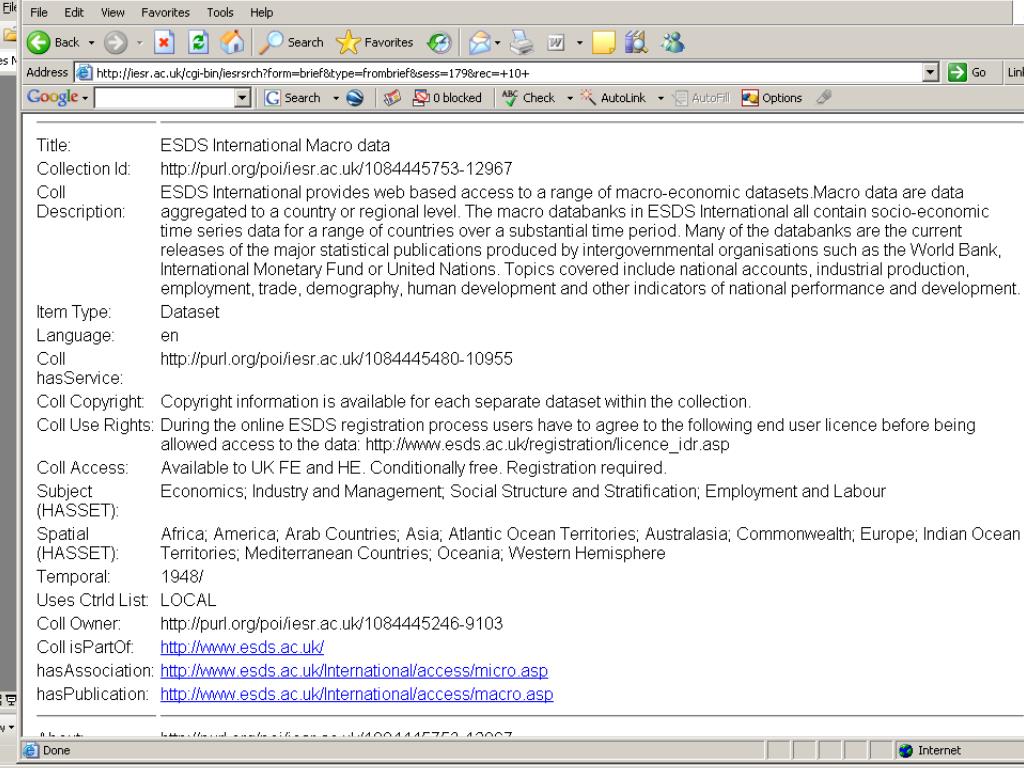Open the Back button history dropdown arrow
Viewport: 1024px width, 768px height.
pos(91,43)
